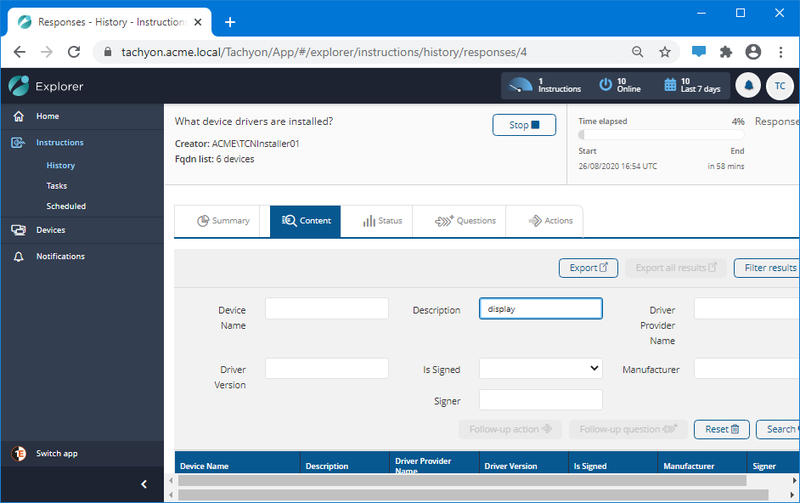
Task: Click the Switch app 1E icon
Action: (19, 453)
